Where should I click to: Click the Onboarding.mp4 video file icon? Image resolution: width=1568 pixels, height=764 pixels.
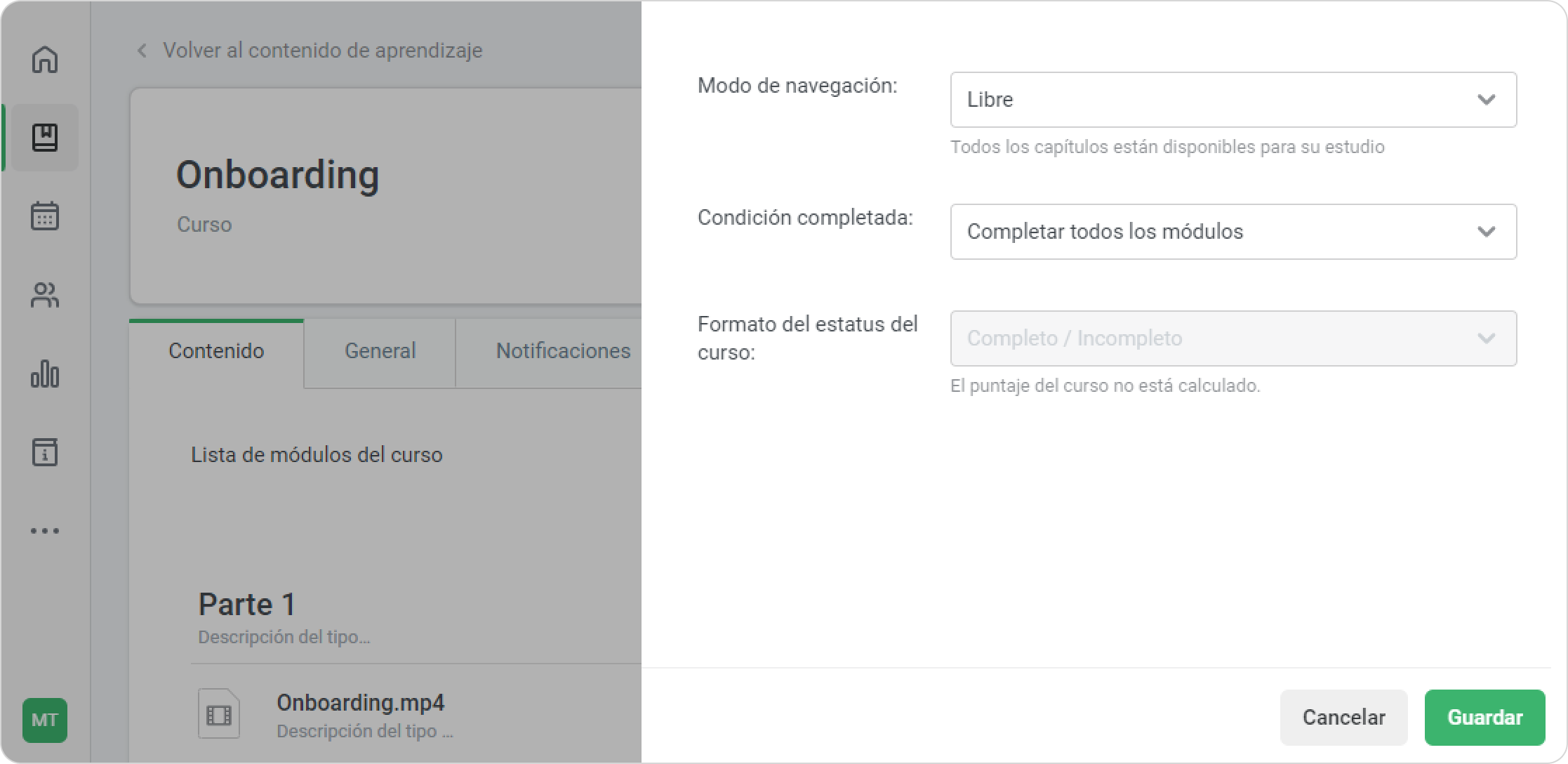coord(219,714)
